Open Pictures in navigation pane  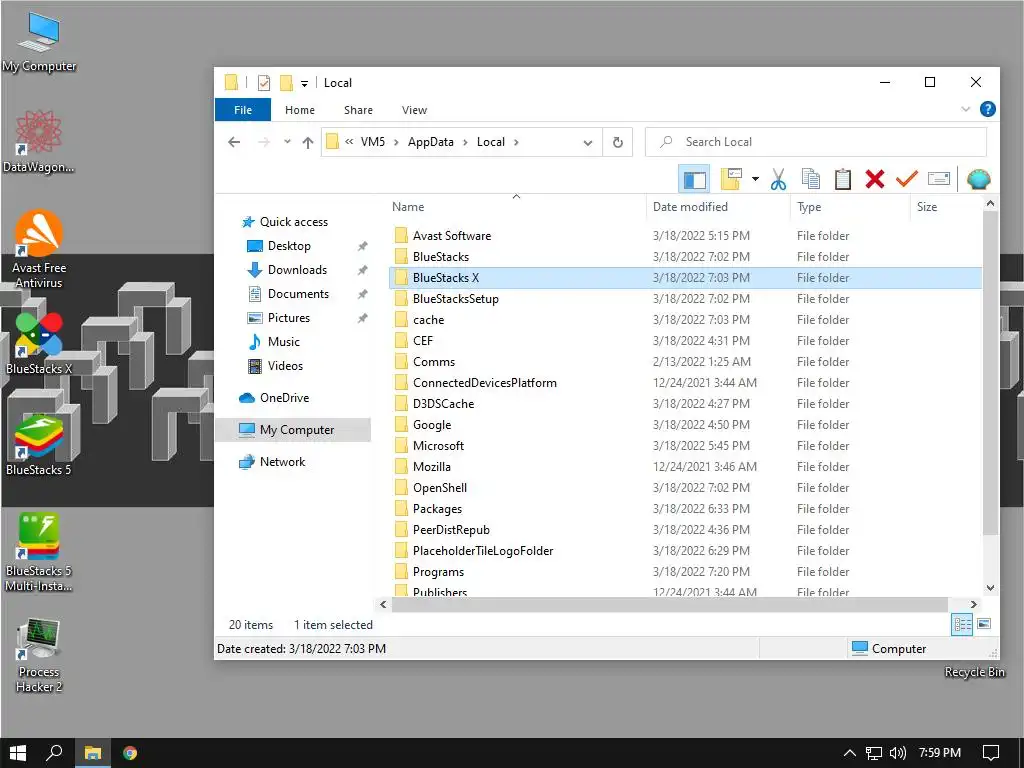click(x=289, y=318)
